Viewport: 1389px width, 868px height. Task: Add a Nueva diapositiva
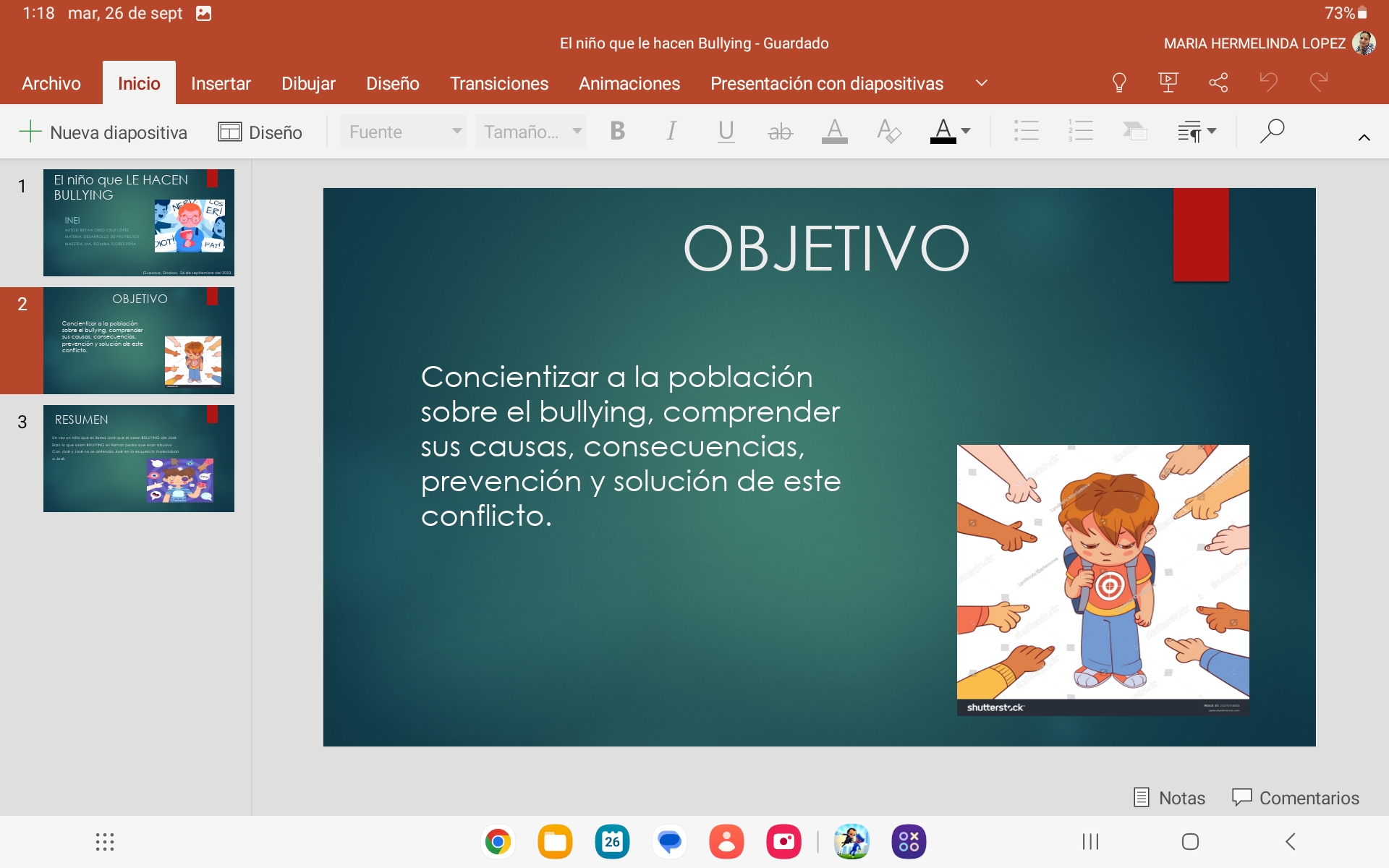[x=103, y=132]
